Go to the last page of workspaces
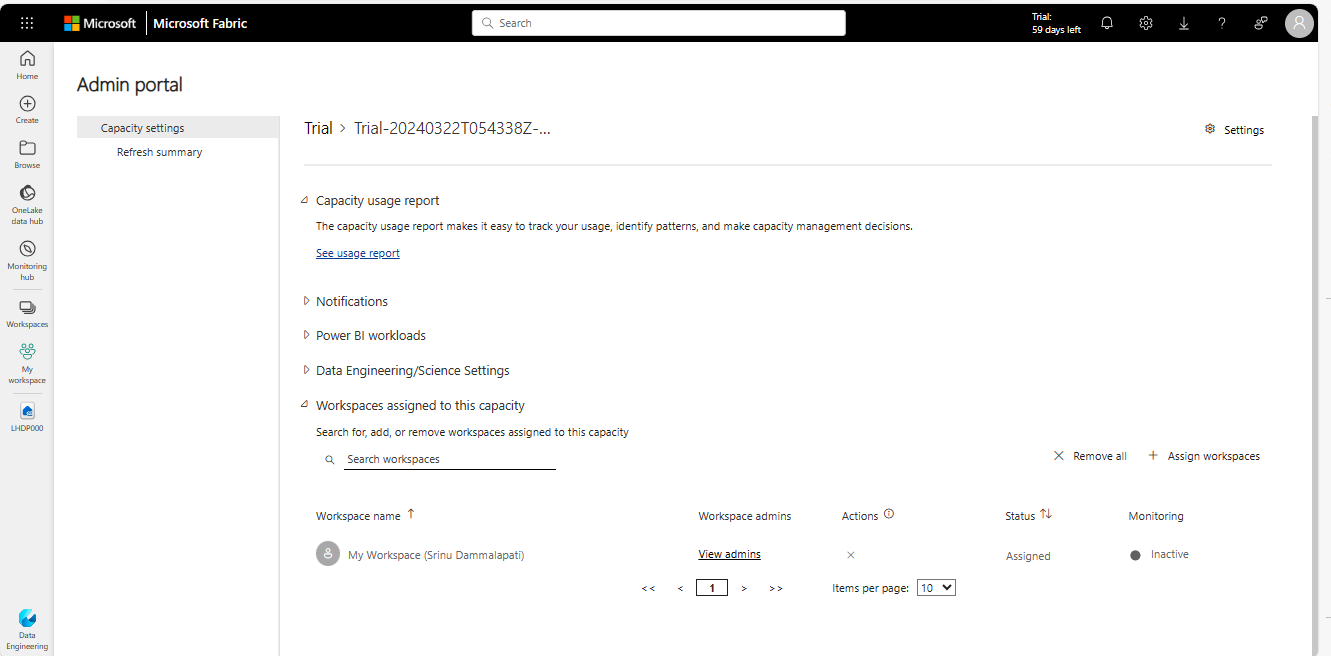Viewport: 1331px width, 656px height. (x=776, y=588)
